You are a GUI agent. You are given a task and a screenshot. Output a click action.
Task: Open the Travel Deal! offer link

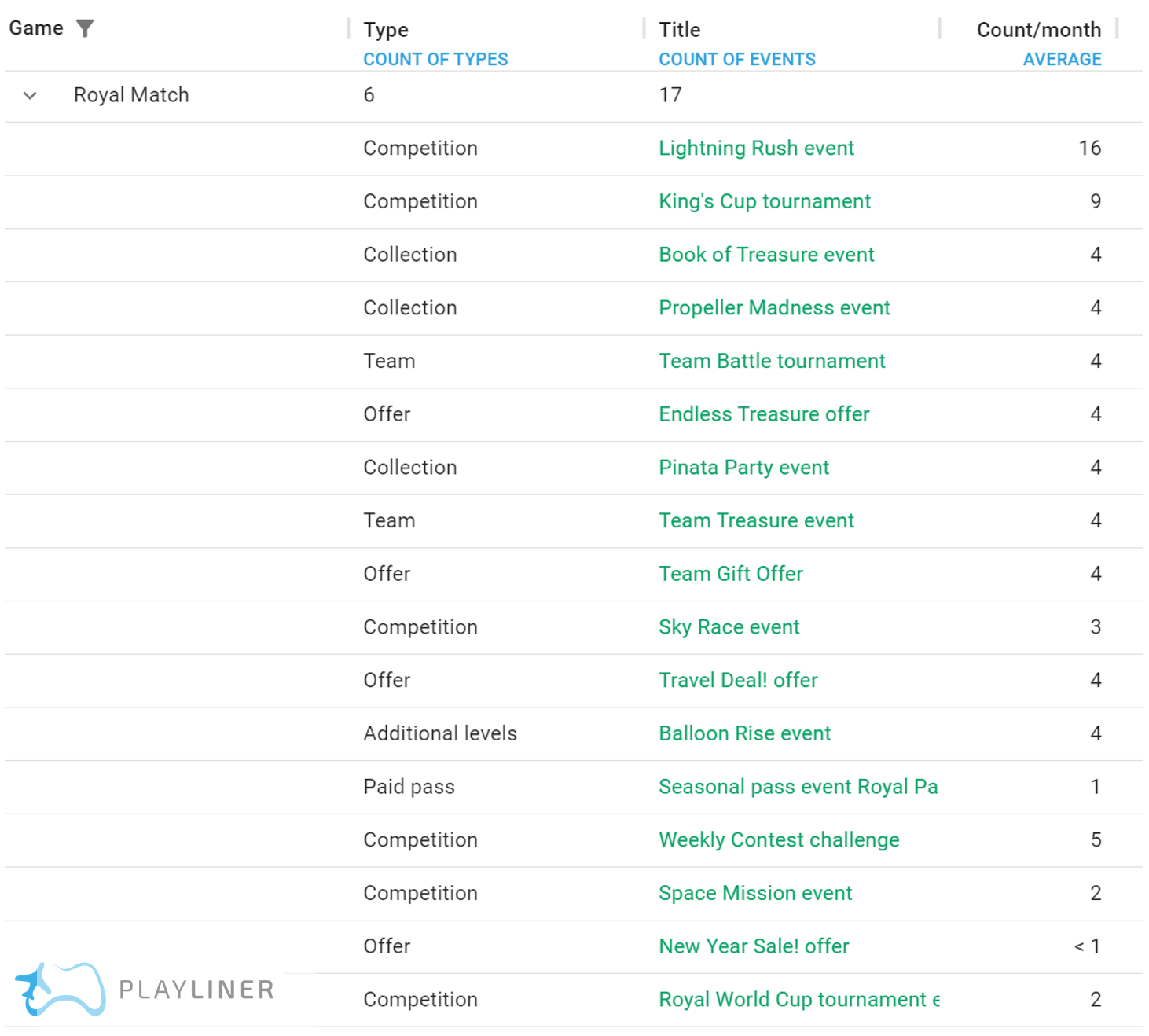[x=738, y=681]
